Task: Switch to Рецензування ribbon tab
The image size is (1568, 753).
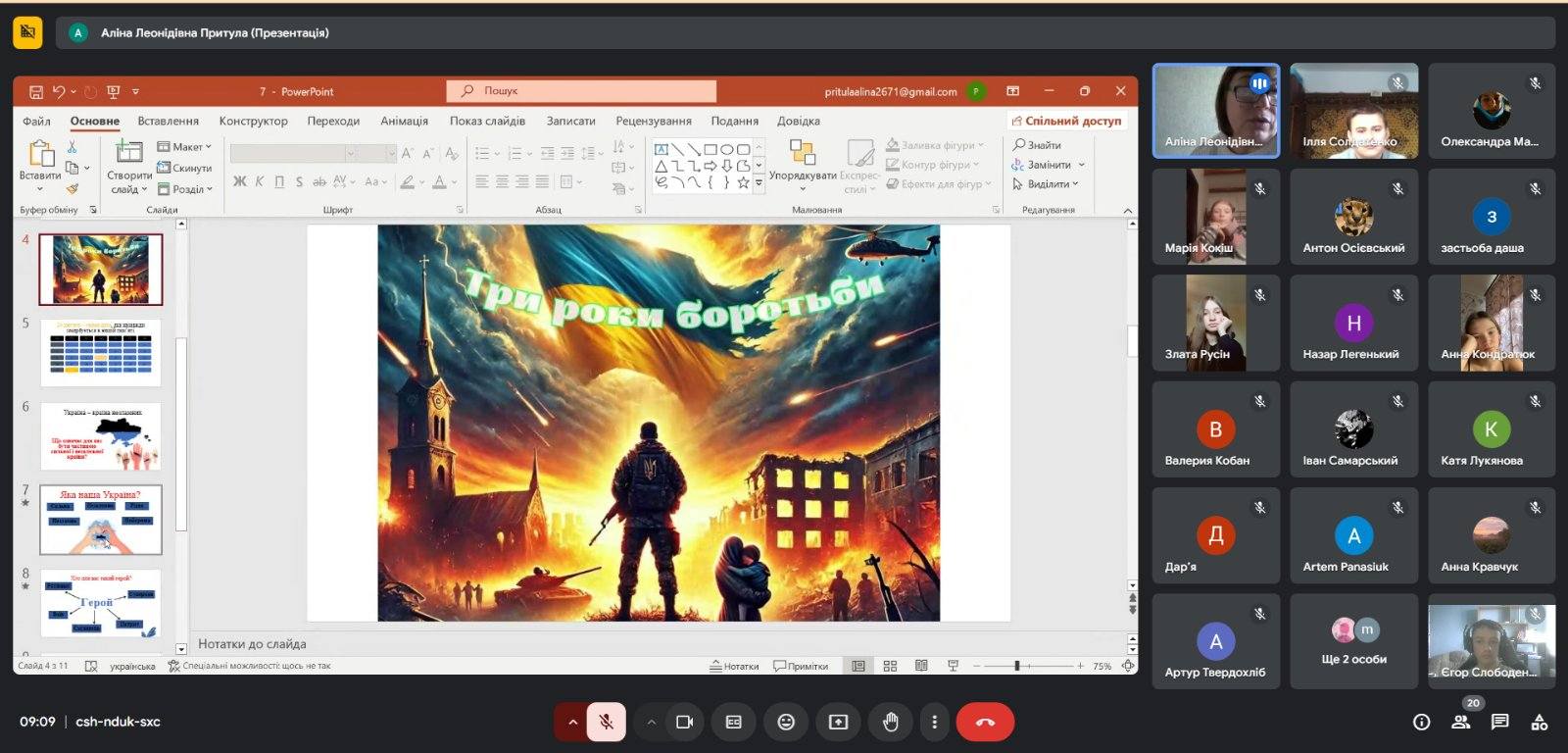Action: tap(654, 121)
